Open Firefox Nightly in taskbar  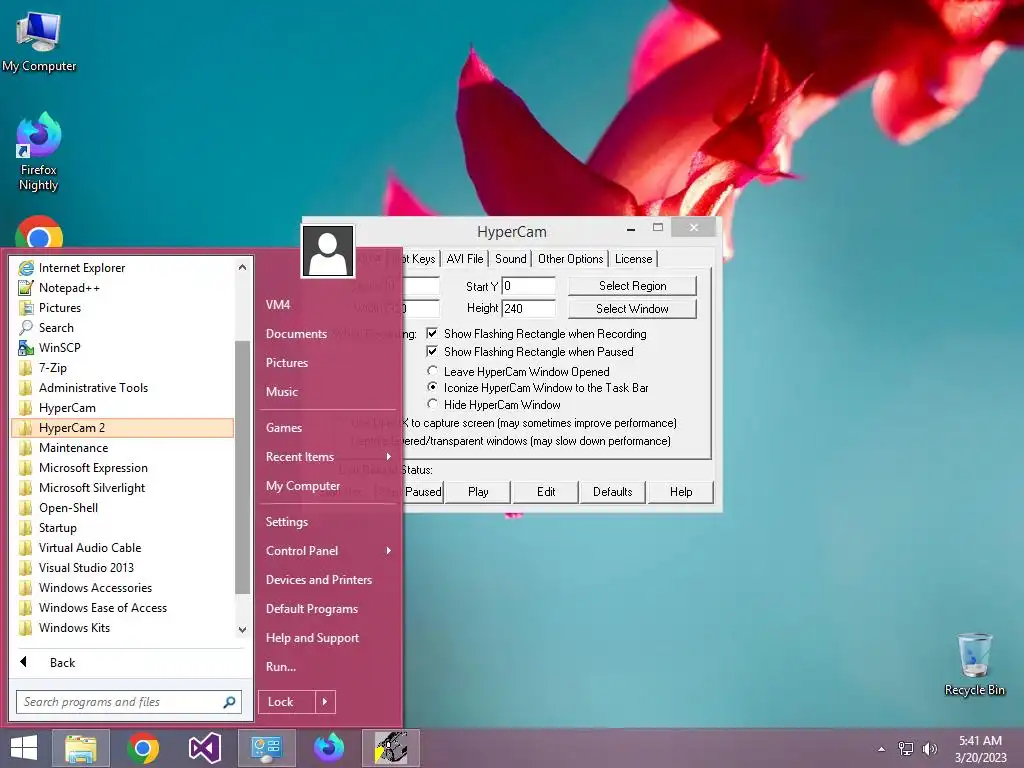coord(328,748)
